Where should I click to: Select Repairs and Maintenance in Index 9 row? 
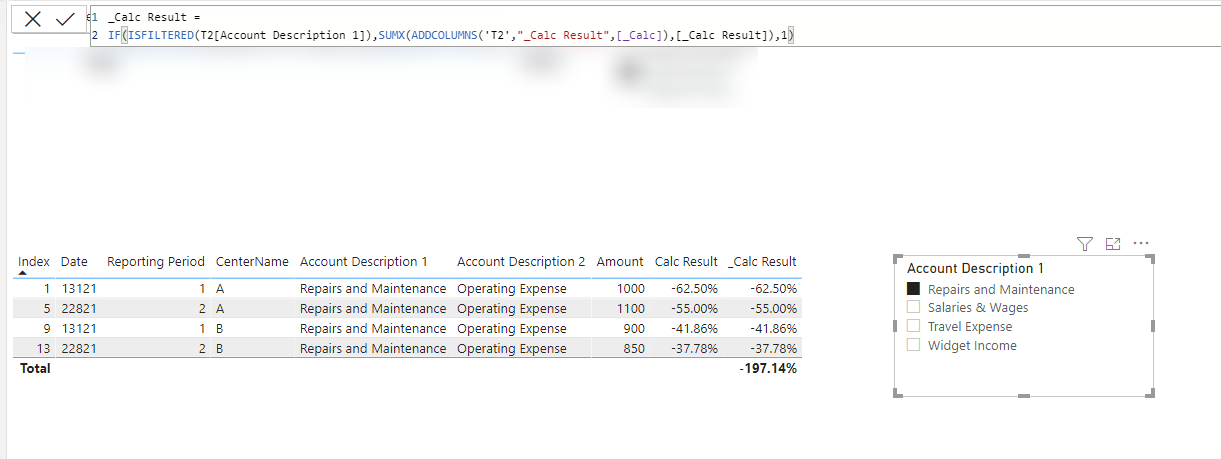click(373, 329)
